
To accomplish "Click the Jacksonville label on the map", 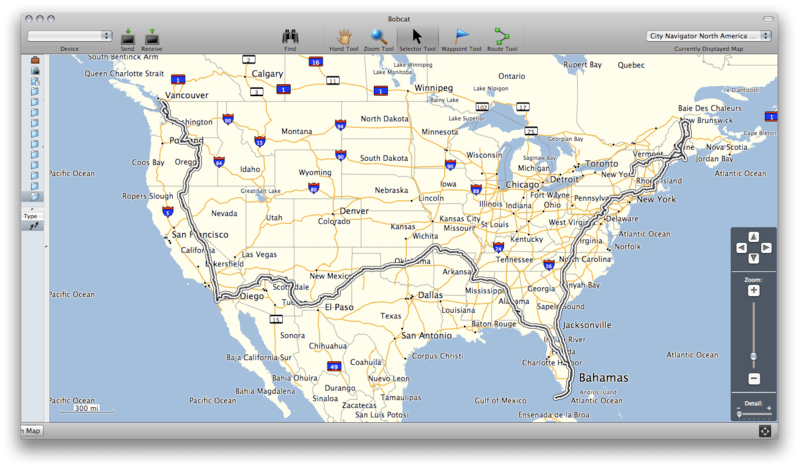I will 587,325.
